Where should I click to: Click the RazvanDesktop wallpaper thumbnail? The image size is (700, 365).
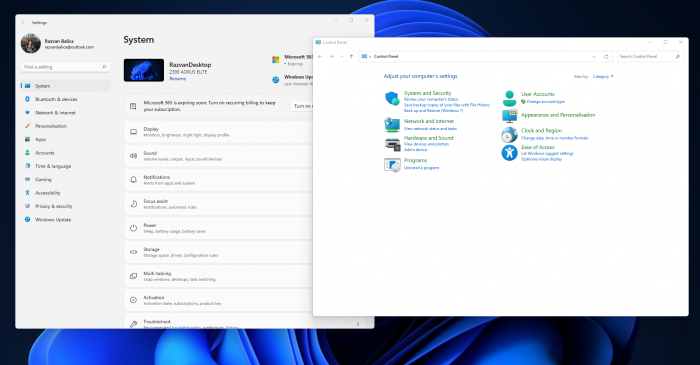(144, 70)
